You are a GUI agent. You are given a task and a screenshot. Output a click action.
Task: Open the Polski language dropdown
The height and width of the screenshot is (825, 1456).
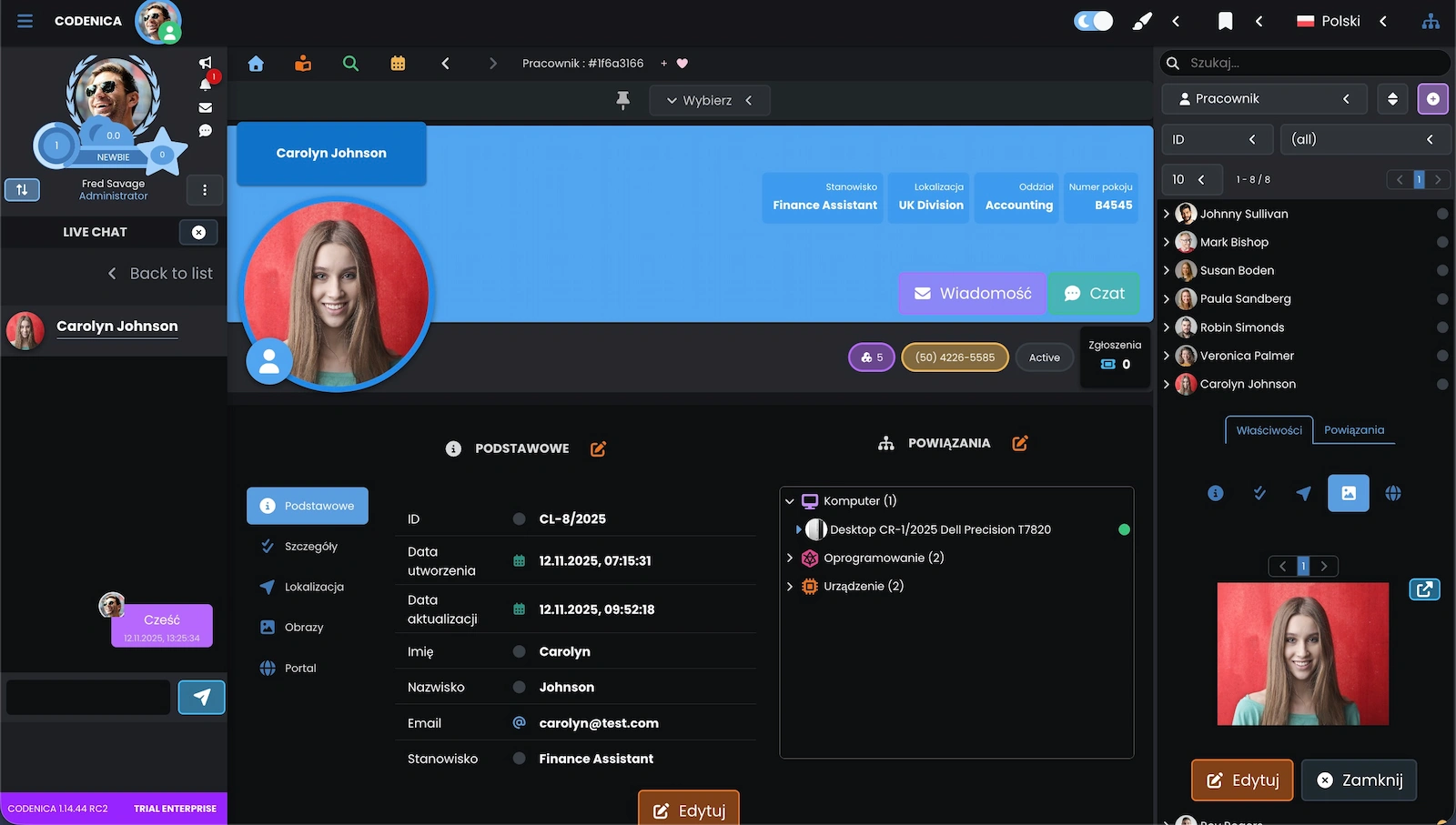tap(1340, 21)
